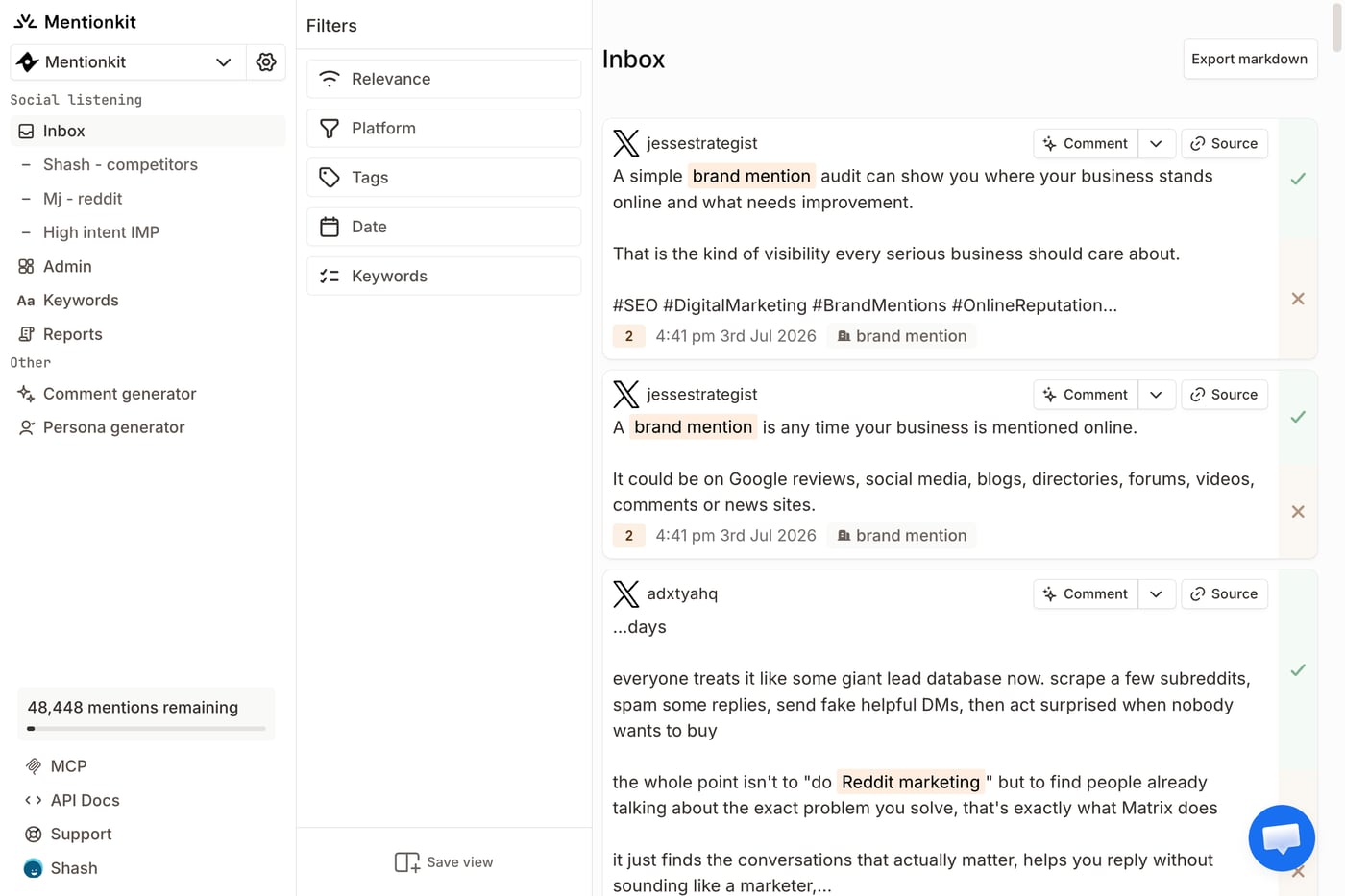Expand the Platform filter
Screen dimensions: 1345x896
pyautogui.click(x=444, y=128)
